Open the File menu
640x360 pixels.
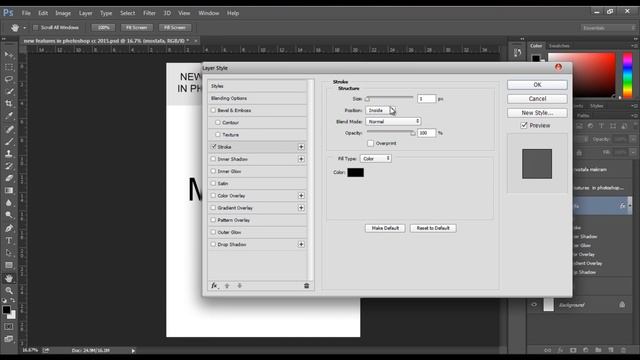coord(26,13)
